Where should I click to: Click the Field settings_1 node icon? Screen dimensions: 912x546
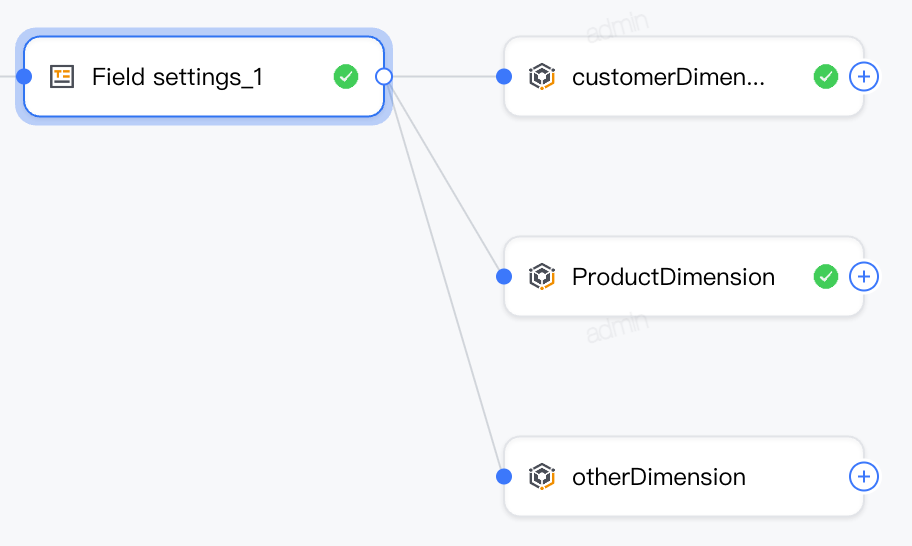tap(62, 77)
